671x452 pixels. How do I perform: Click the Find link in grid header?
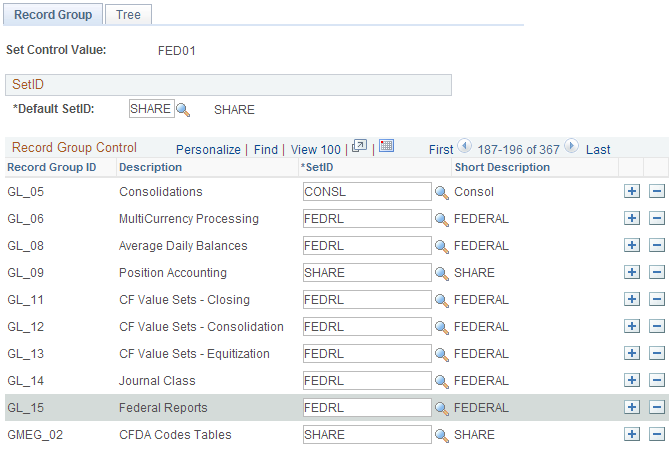click(266, 149)
